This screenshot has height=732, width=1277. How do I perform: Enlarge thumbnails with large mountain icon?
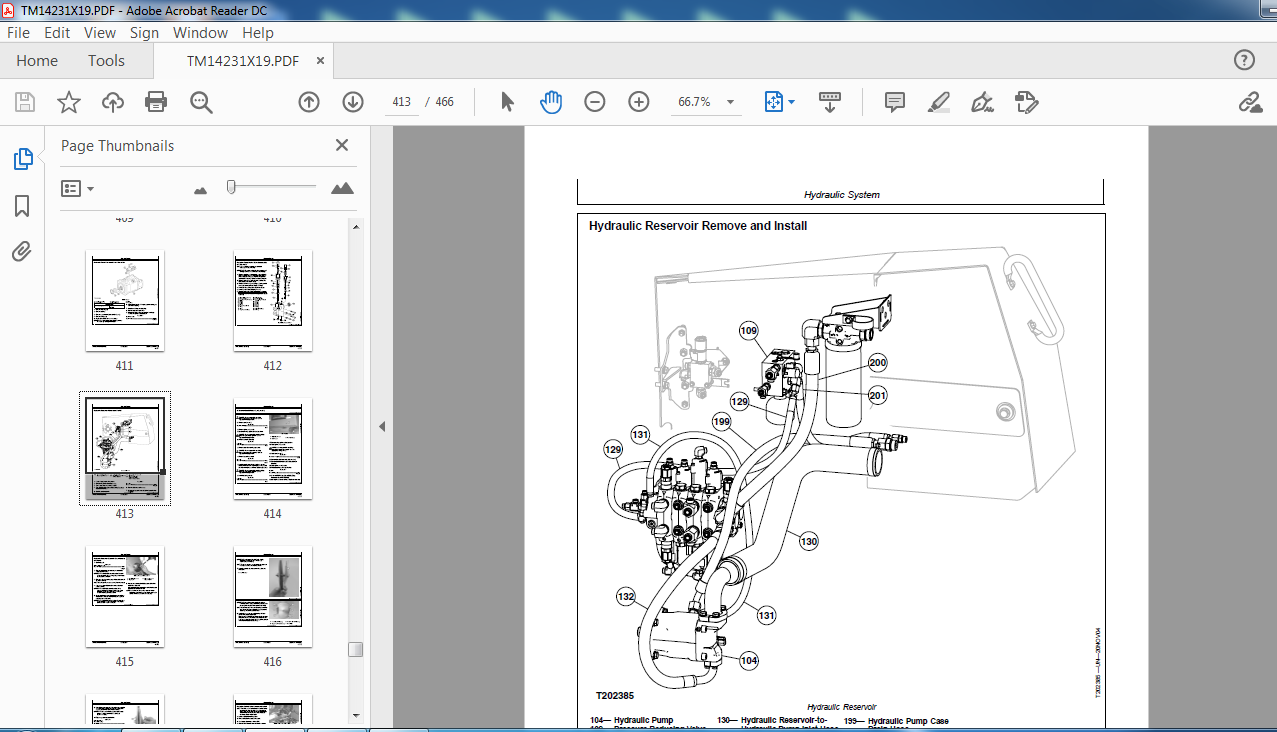[x=342, y=188]
